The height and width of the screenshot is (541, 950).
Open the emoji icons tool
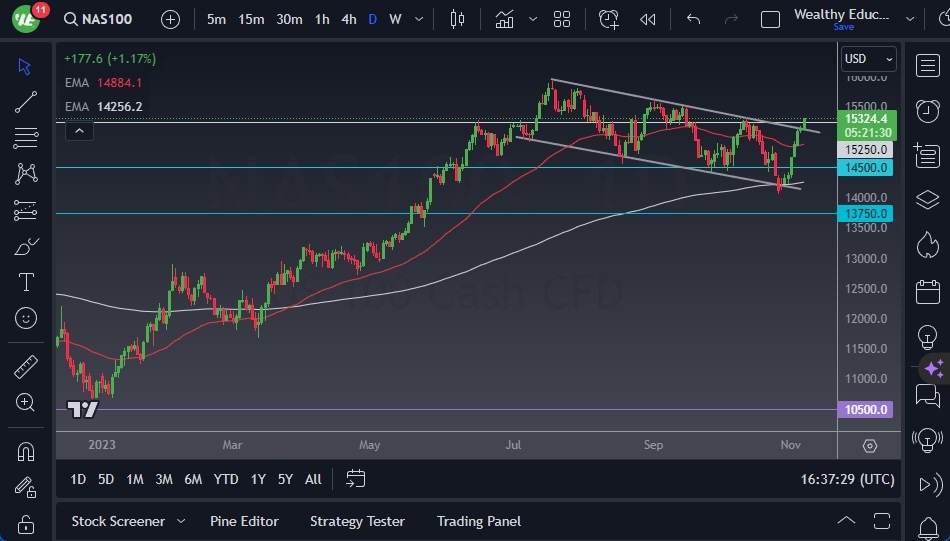[27, 318]
